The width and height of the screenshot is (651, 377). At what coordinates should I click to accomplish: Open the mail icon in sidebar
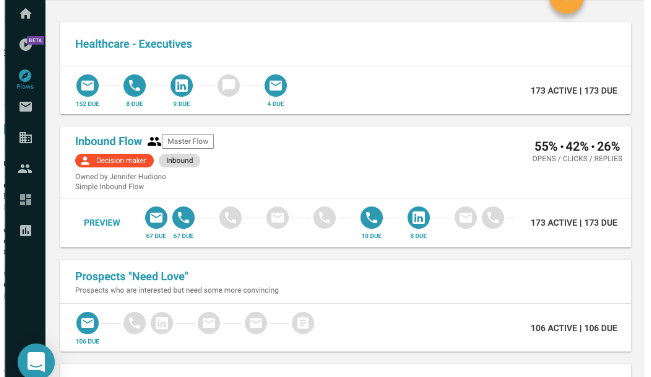(x=25, y=107)
